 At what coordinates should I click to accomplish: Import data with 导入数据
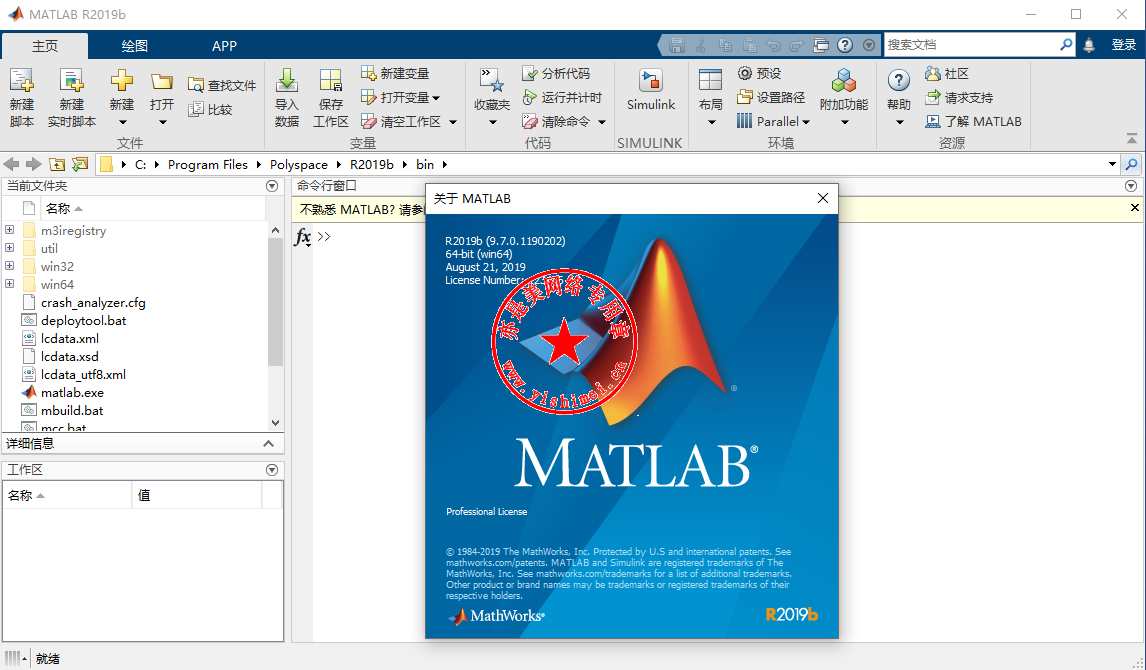click(286, 98)
